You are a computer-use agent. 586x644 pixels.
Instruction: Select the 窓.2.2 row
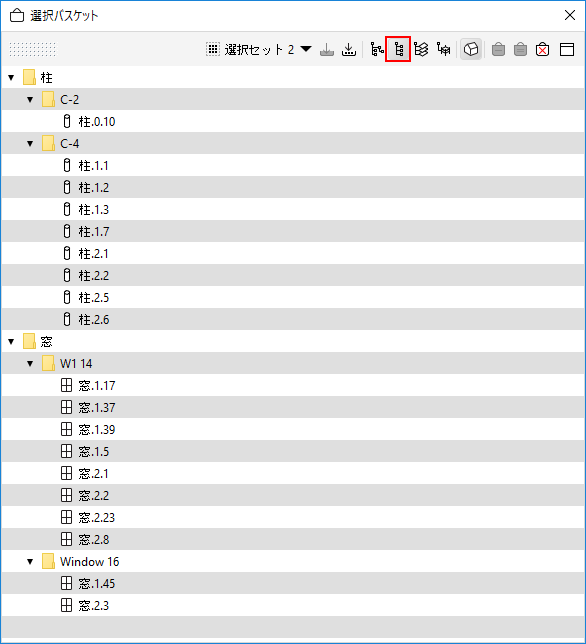coord(293,495)
